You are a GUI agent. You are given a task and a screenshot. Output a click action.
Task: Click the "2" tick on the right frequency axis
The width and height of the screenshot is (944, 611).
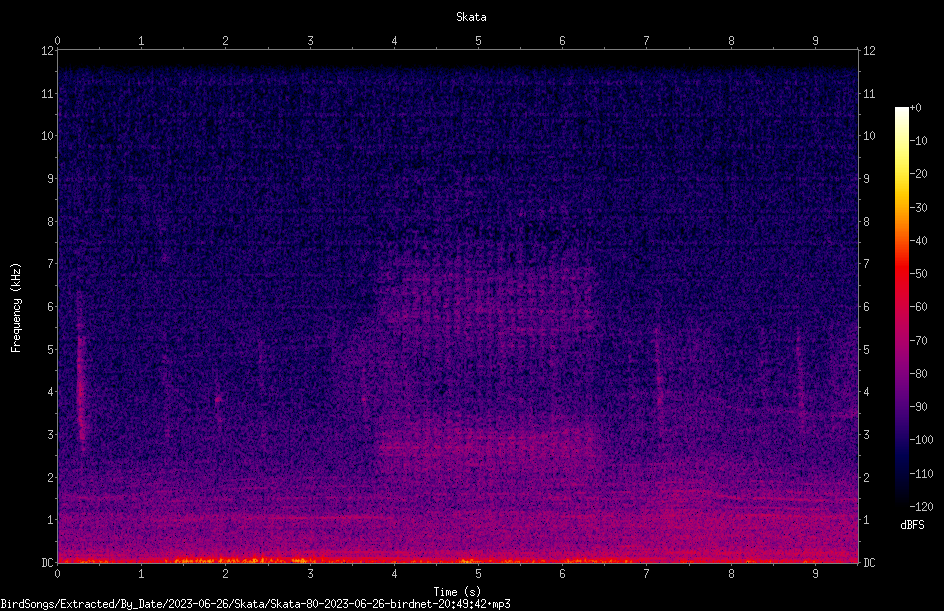click(x=866, y=477)
